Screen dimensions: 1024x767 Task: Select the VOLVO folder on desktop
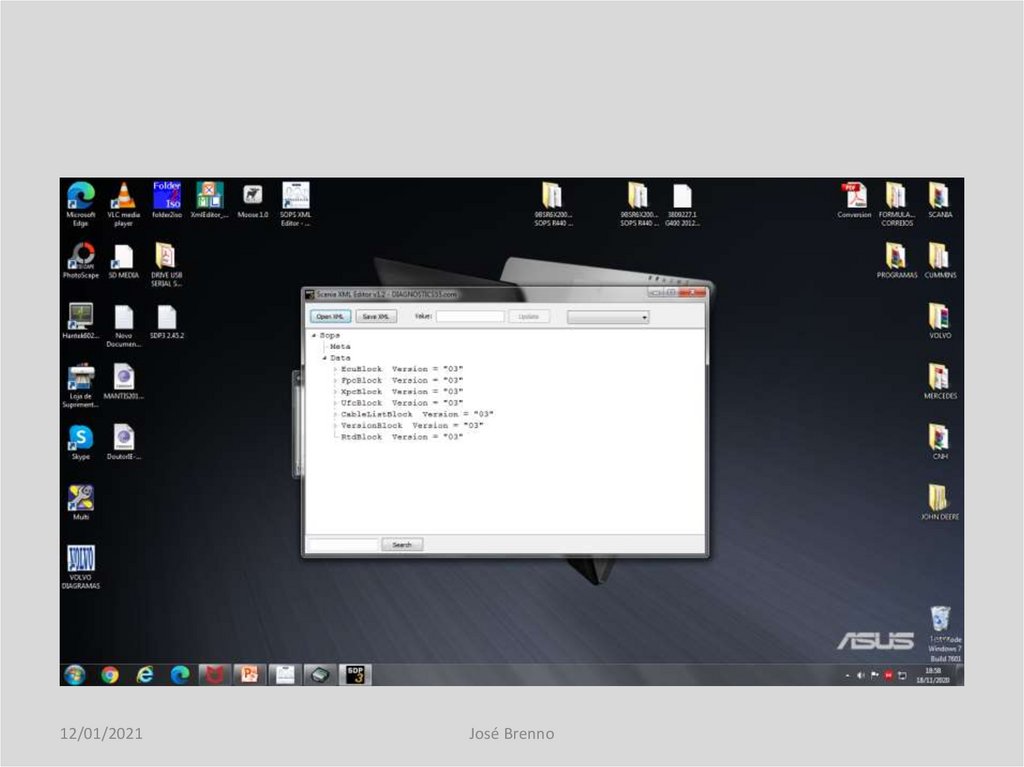point(940,321)
